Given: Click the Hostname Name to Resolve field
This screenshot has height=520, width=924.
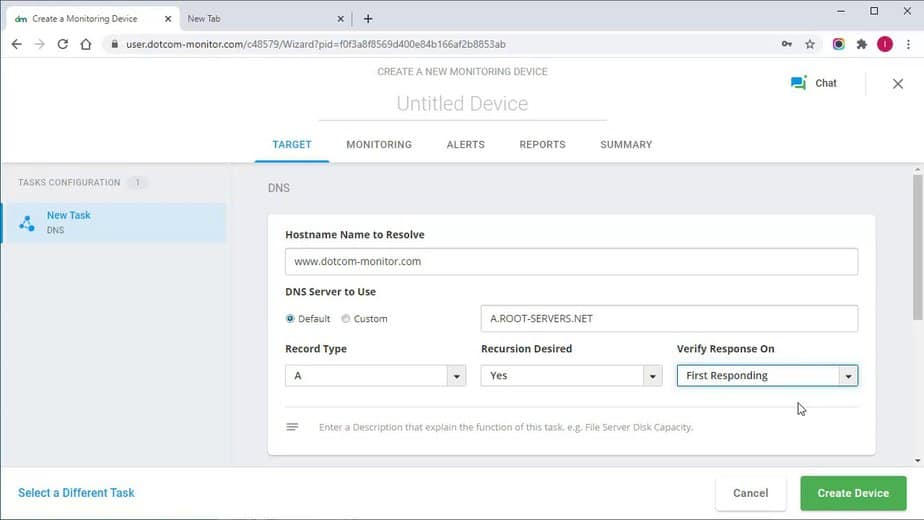Looking at the screenshot, I should [x=571, y=261].
